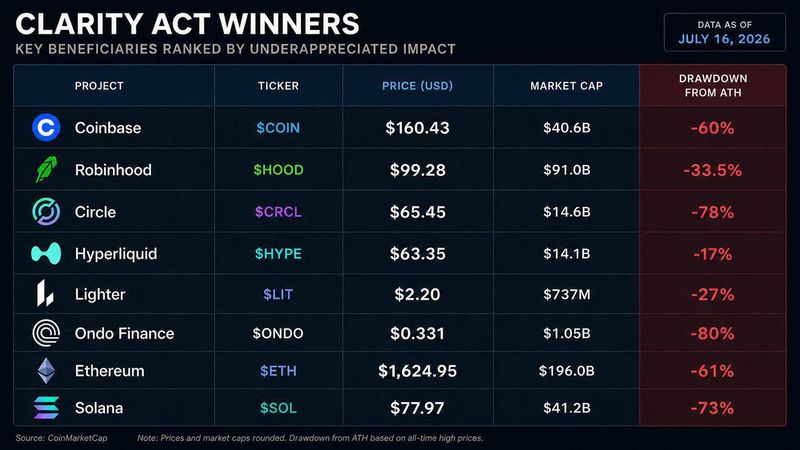Select the Solana logo icon
The height and width of the screenshot is (450, 800).
[x=46, y=408]
